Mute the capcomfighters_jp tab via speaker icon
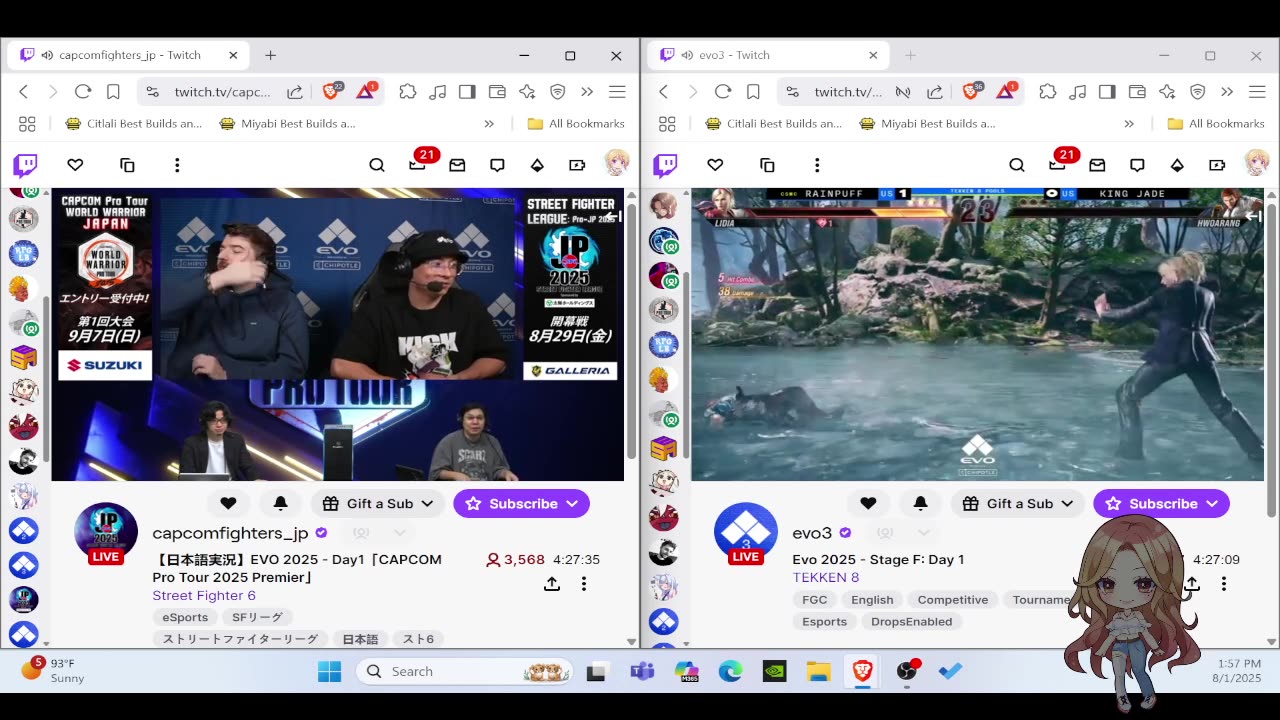This screenshot has height=720, width=1280. 47,55
